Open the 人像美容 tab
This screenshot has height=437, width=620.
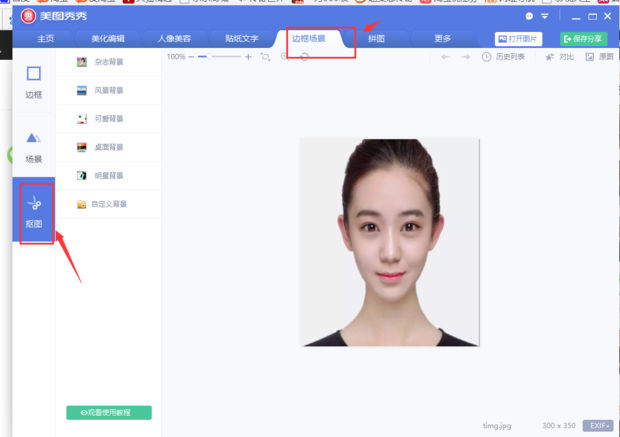(174, 39)
